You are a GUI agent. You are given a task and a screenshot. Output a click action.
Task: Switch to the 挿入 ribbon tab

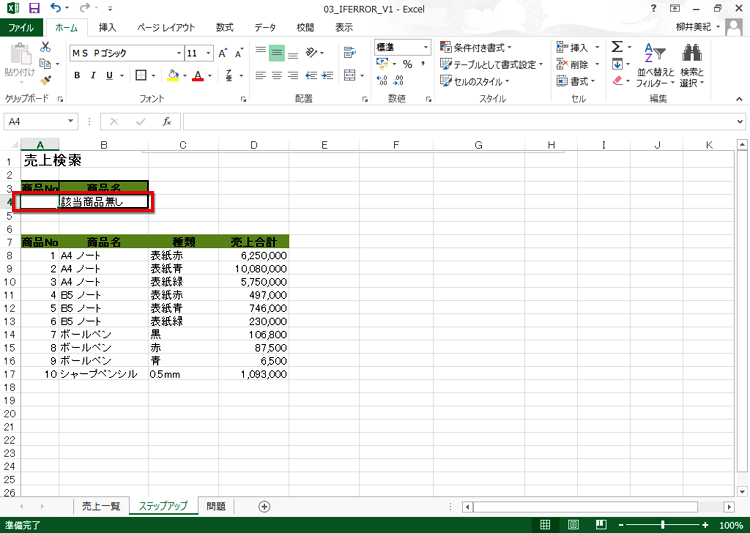tap(107, 27)
